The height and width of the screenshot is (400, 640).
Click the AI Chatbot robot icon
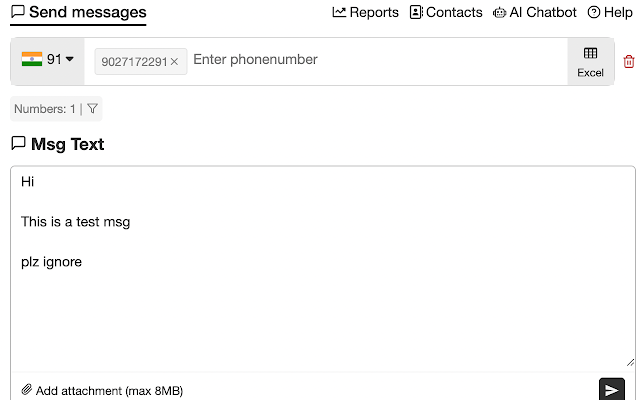pyautogui.click(x=499, y=13)
